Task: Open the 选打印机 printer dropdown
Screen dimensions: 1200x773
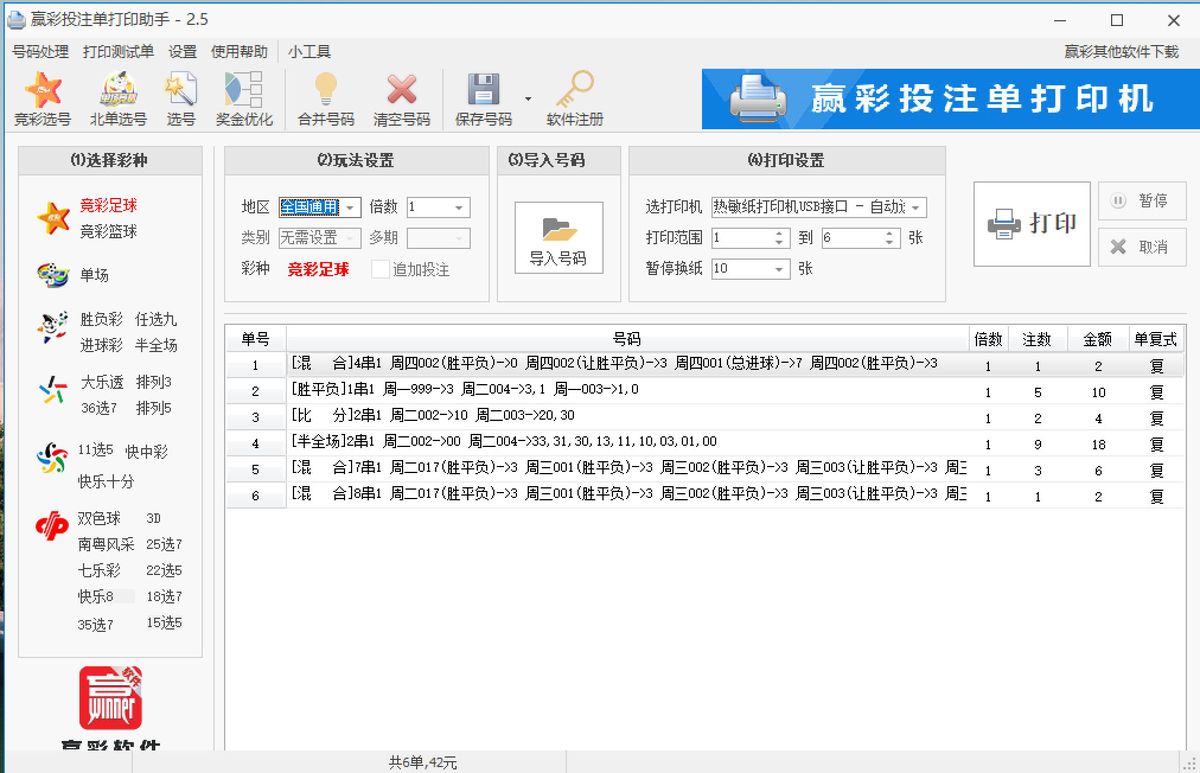Action: pyautogui.click(x=917, y=207)
